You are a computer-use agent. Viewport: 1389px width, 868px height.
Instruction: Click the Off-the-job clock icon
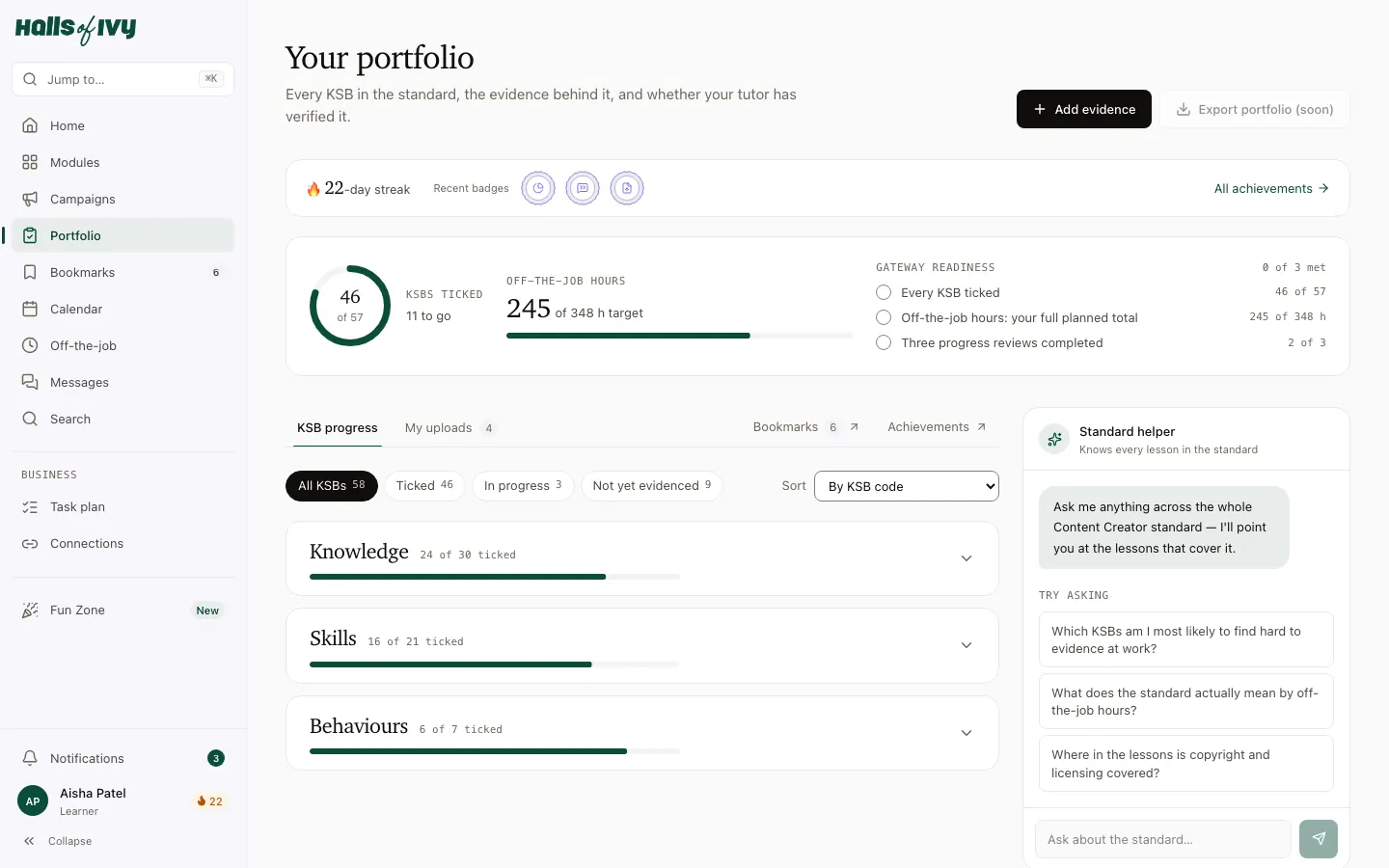coord(30,345)
